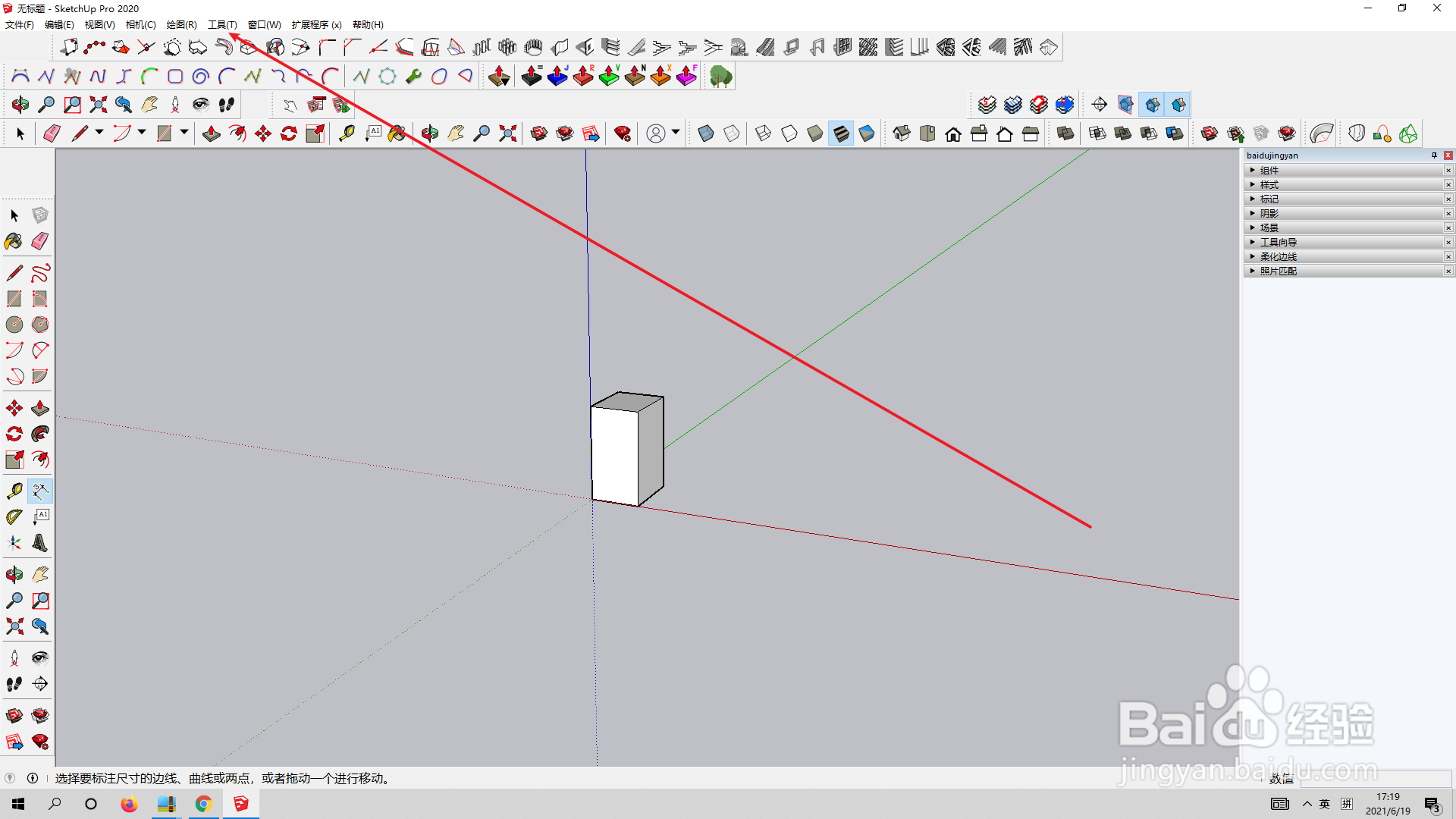Choose Hidden Line face style
Viewport: 1456px width, 819px height.
click(x=789, y=134)
